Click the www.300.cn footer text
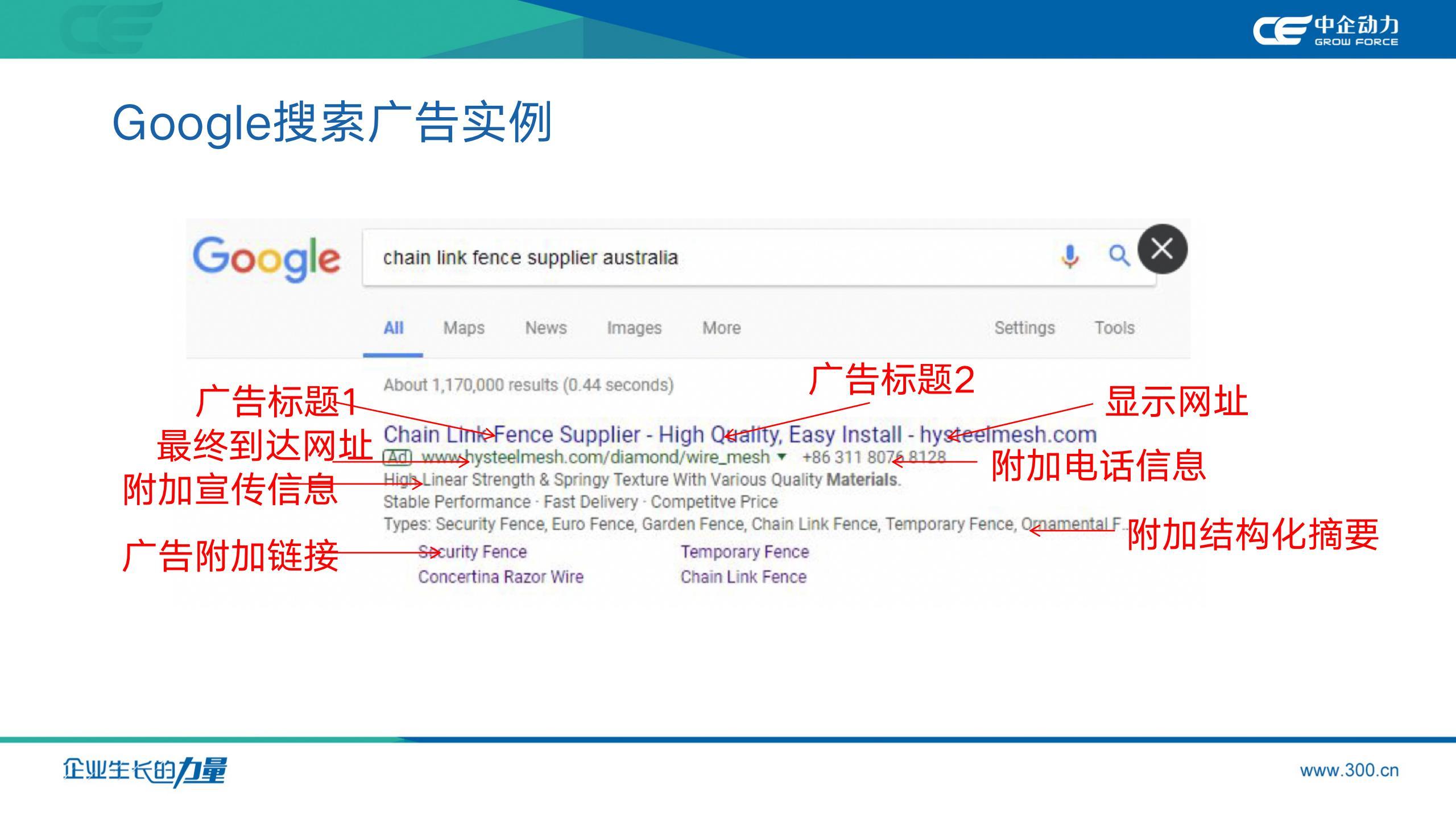This screenshot has height=819, width=1456. [x=1349, y=771]
